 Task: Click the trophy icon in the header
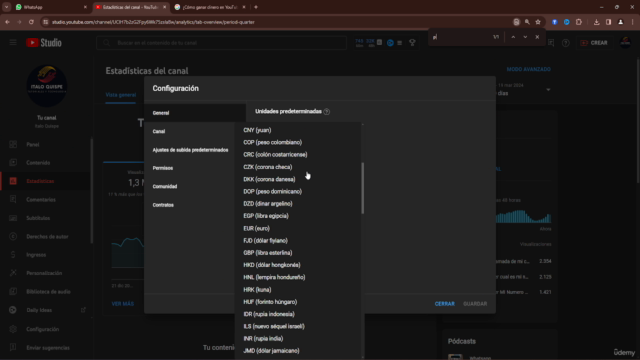(x=412, y=42)
